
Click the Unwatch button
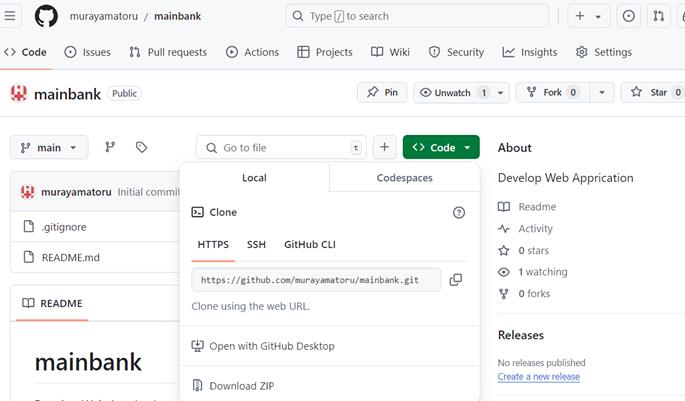(453, 93)
